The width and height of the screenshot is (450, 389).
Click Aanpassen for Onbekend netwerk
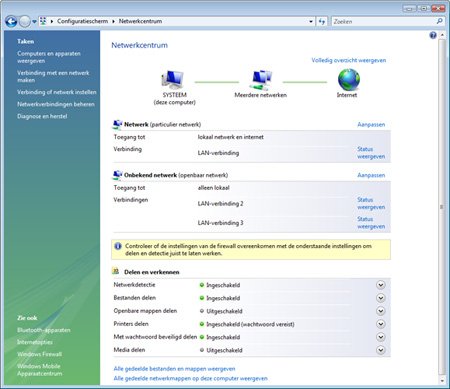pos(371,175)
